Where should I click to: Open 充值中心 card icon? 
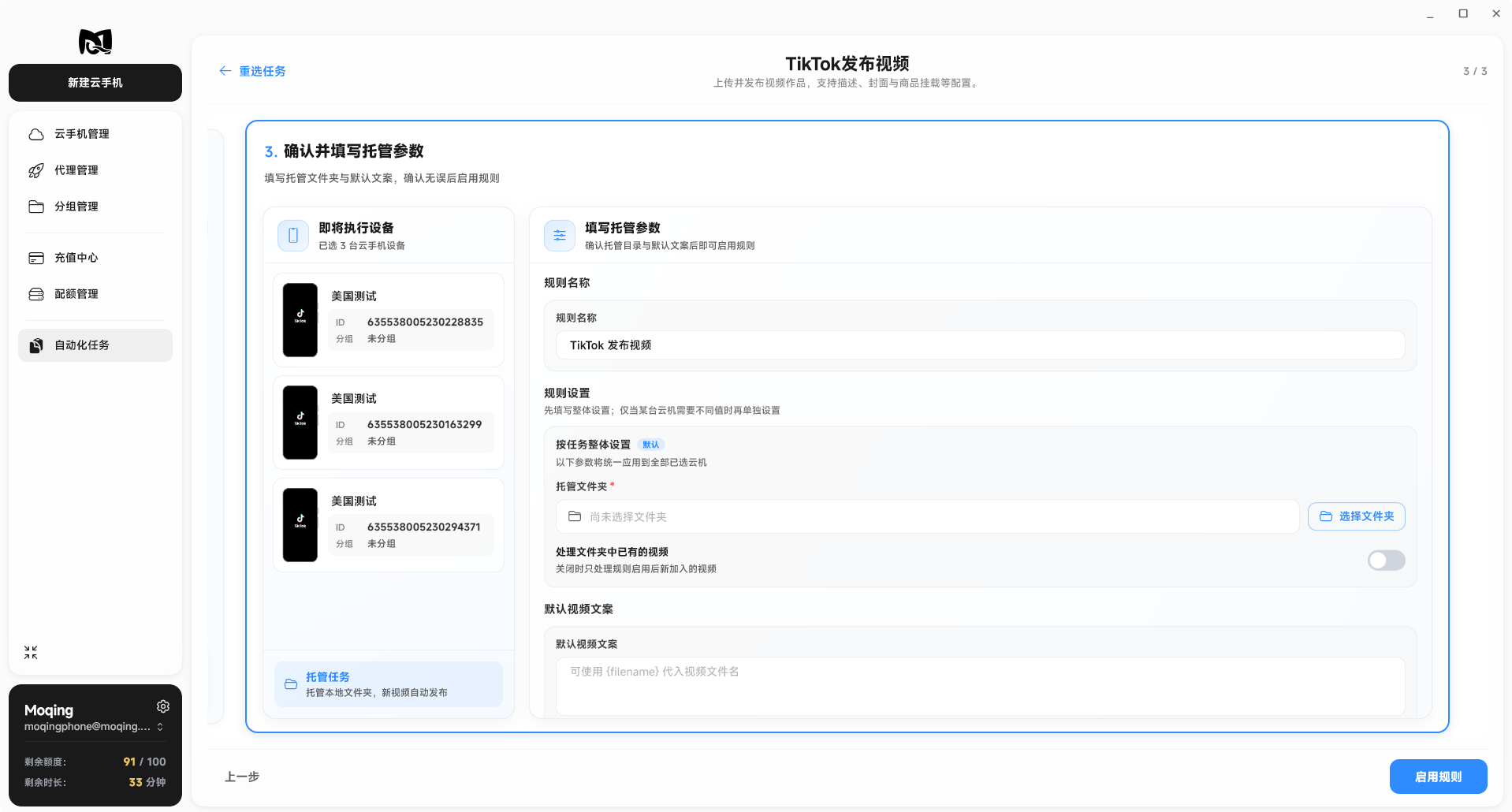click(36, 258)
